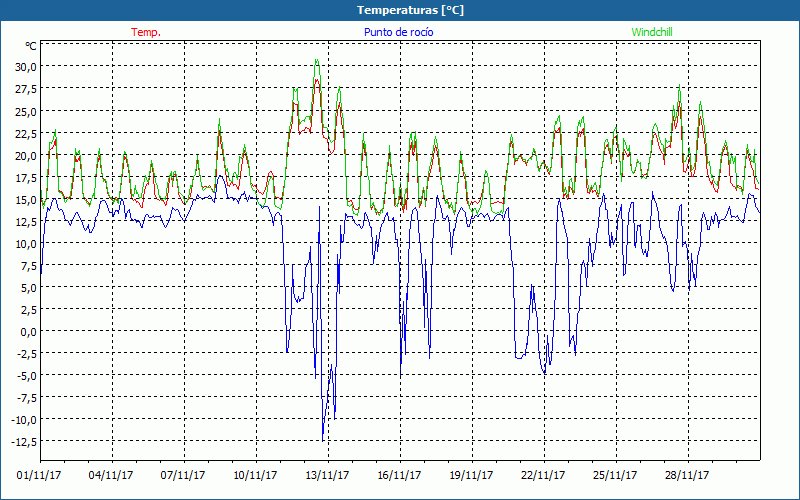The image size is (800, 500).
Task: Click the -10,0 y-axis value
Action: point(26,420)
